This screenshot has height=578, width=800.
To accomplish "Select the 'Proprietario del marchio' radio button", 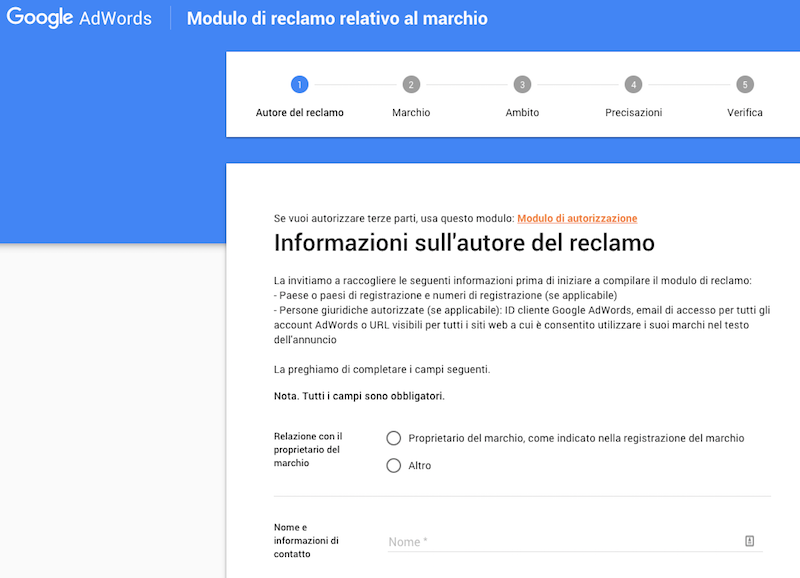I will click(394, 438).
